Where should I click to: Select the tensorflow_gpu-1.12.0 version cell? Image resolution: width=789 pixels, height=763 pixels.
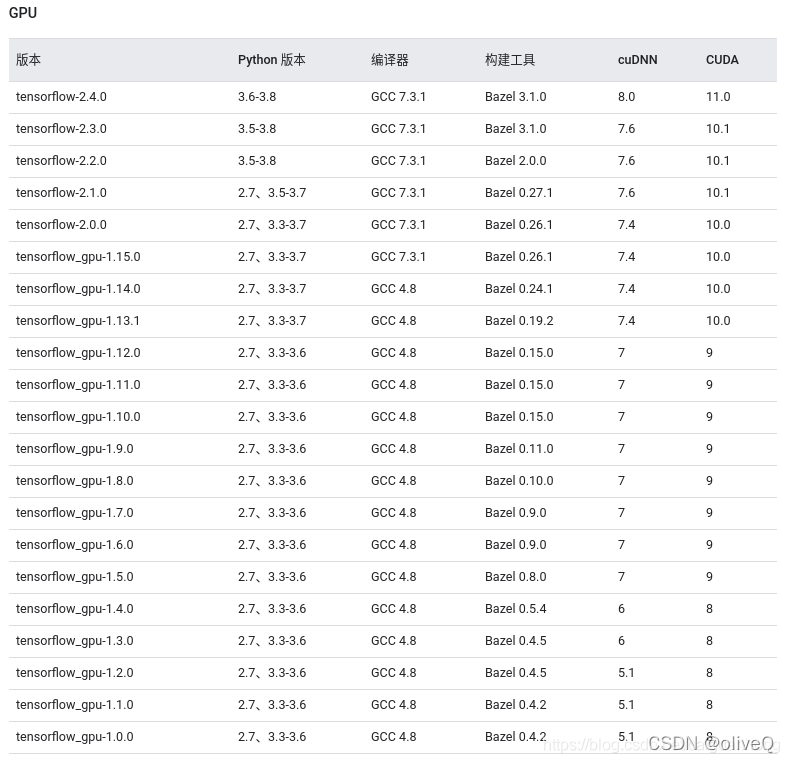[x=78, y=353]
